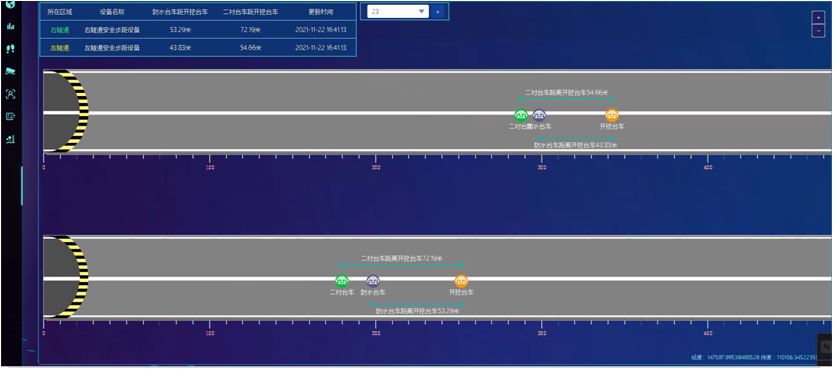839x369 pixels.
Task: Zoom in with the map plus button
Action: (818, 17)
